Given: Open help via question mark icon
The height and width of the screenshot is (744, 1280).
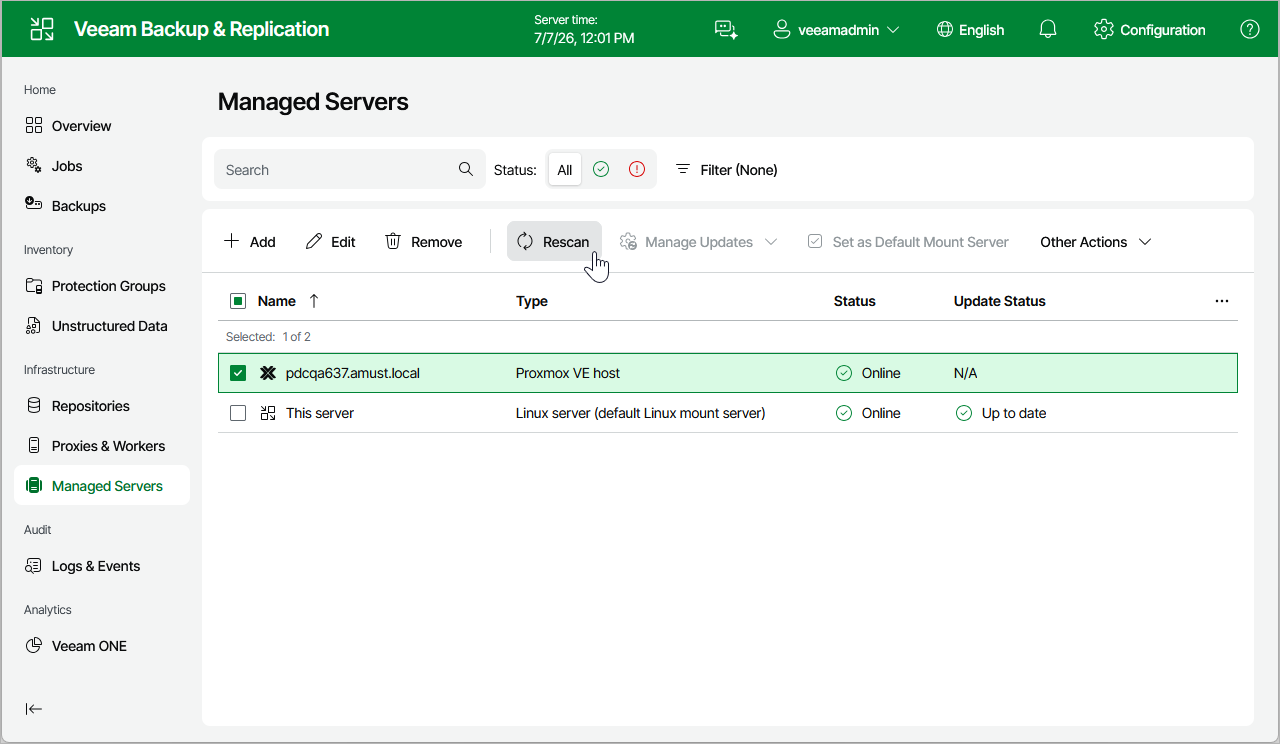Looking at the screenshot, I should (1250, 29).
